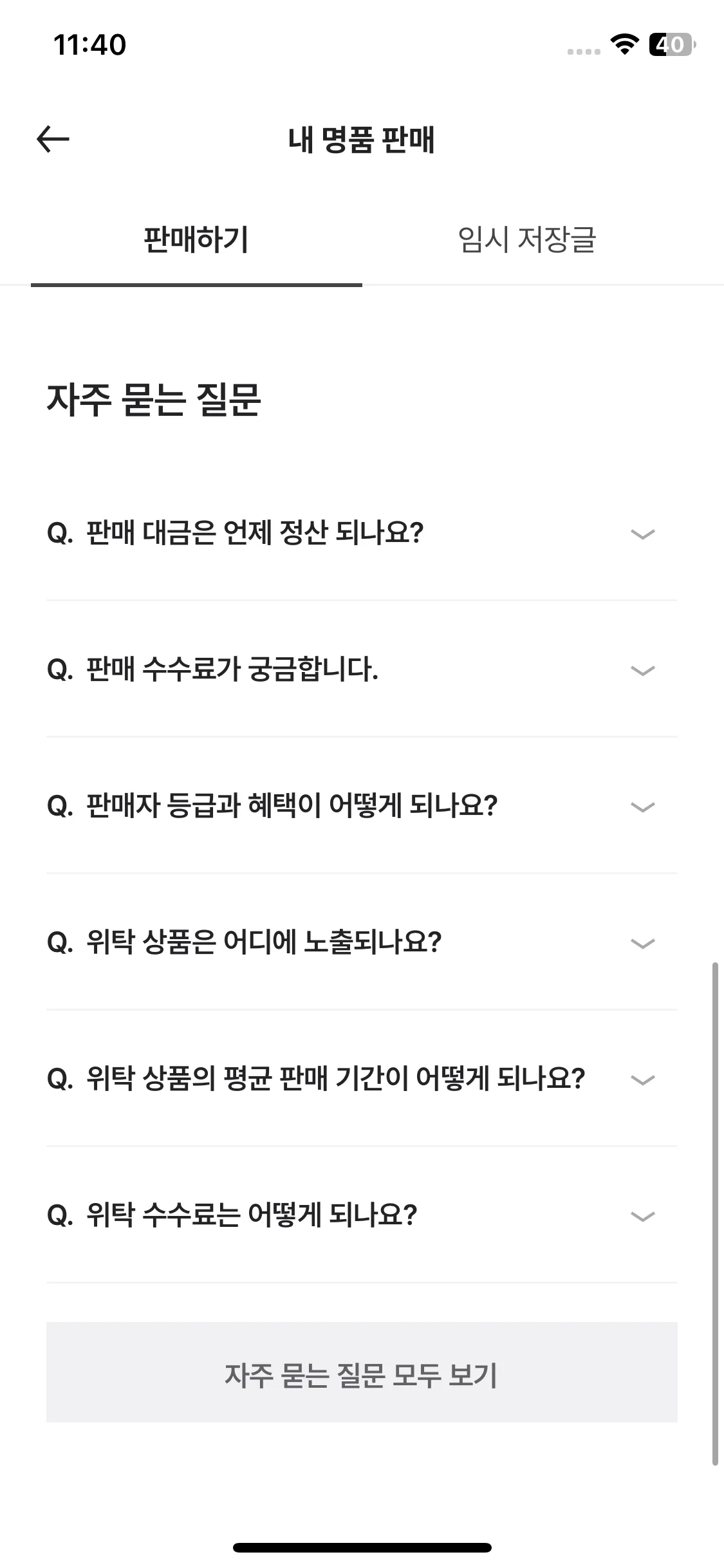Tap the battery indicator icon
The height and width of the screenshot is (1568, 724).
coord(673,44)
